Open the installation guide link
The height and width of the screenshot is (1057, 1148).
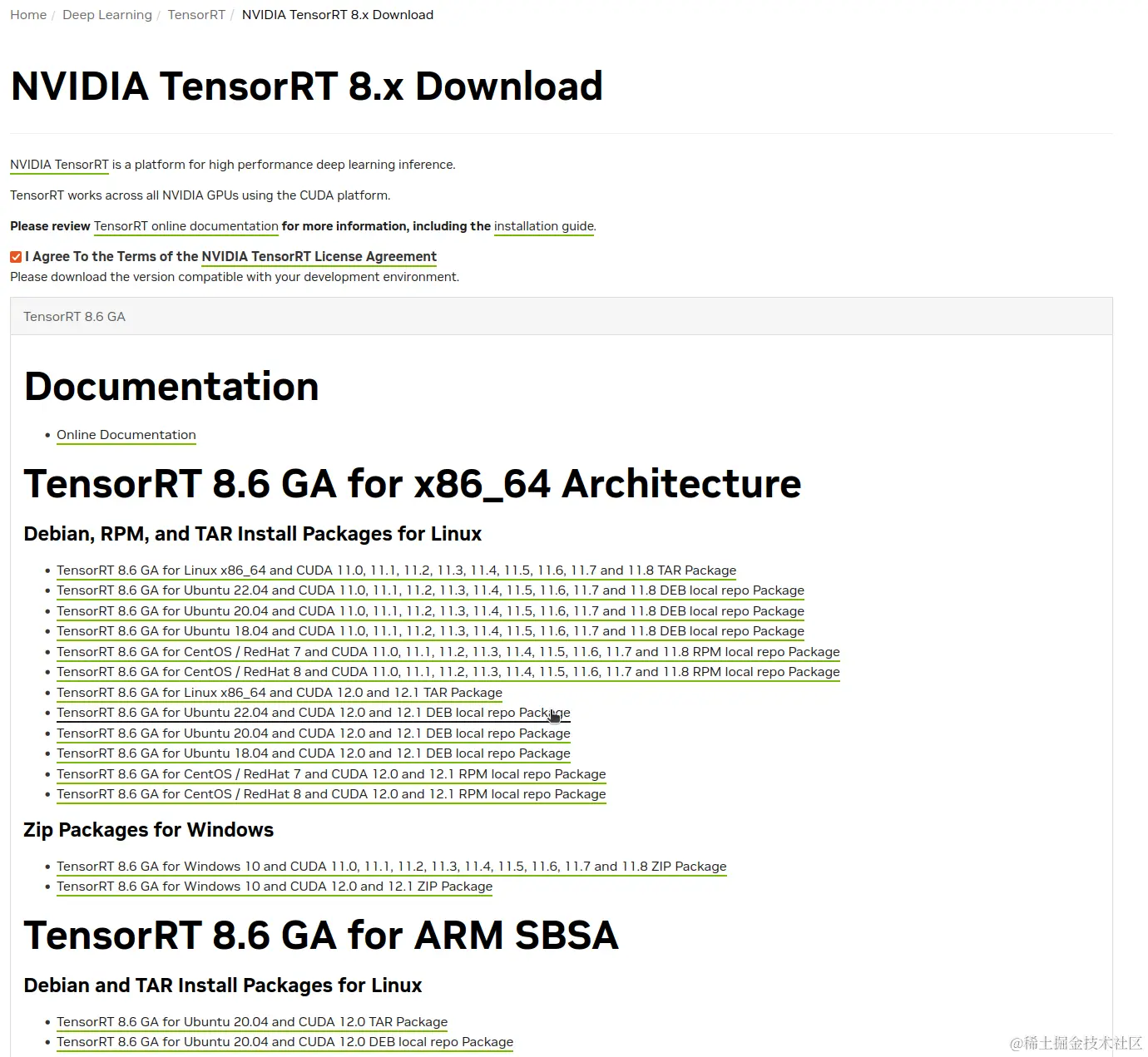[543, 226]
